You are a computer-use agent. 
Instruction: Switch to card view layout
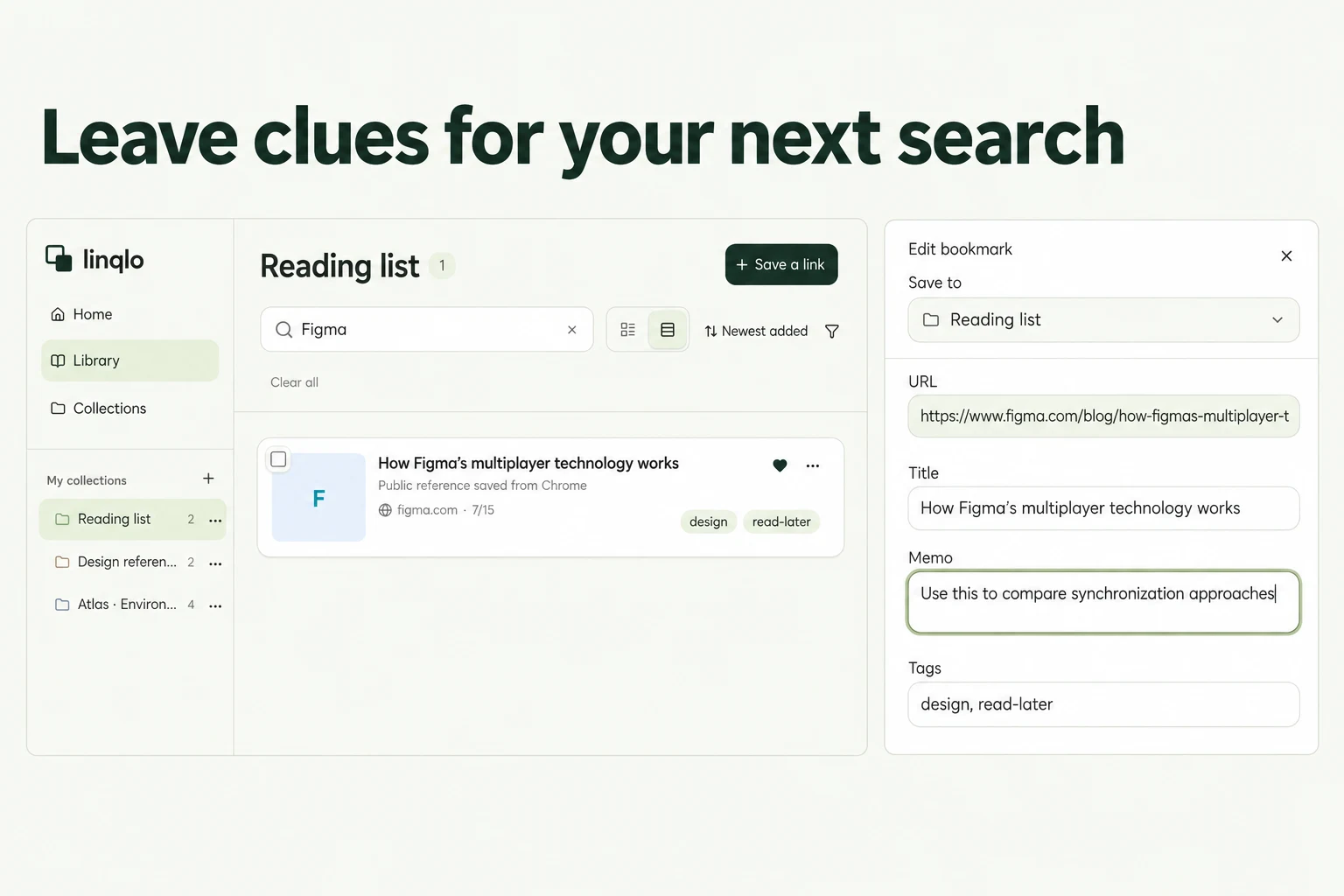pyautogui.click(x=668, y=330)
